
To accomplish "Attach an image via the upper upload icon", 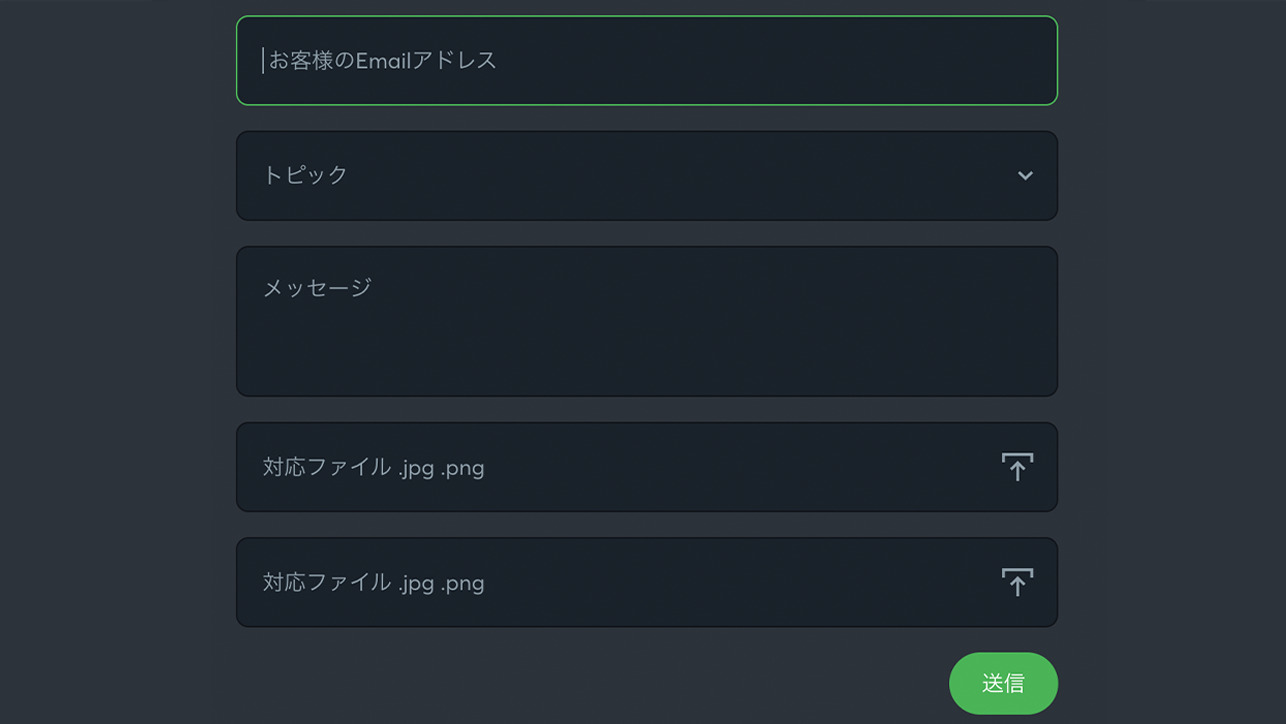I will click(x=1017, y=467).
